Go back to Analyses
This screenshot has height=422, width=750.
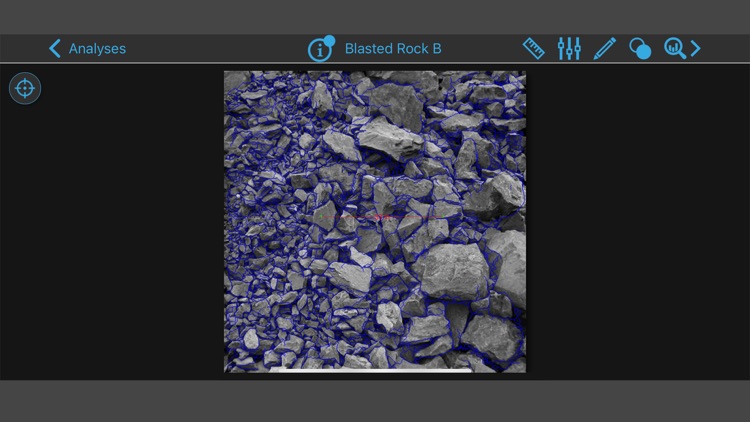(x=88, y=48)
